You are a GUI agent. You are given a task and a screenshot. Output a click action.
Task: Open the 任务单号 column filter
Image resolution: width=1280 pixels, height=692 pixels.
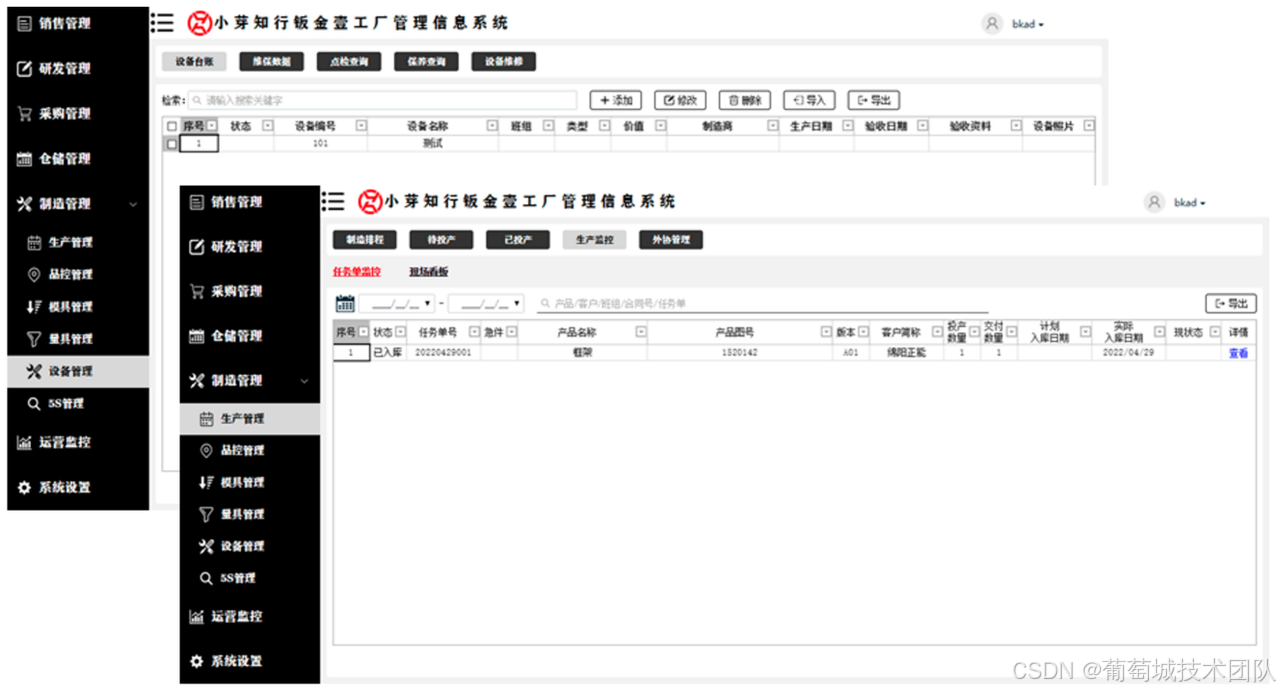click(474, 332)
